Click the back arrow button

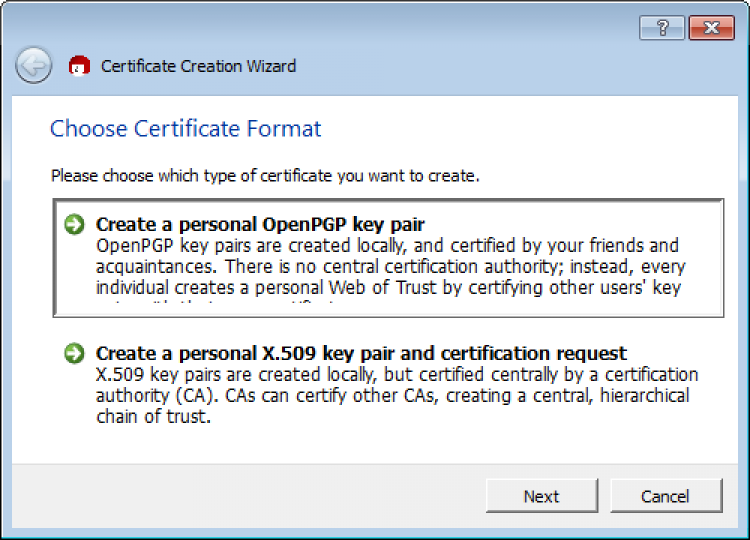34,66
